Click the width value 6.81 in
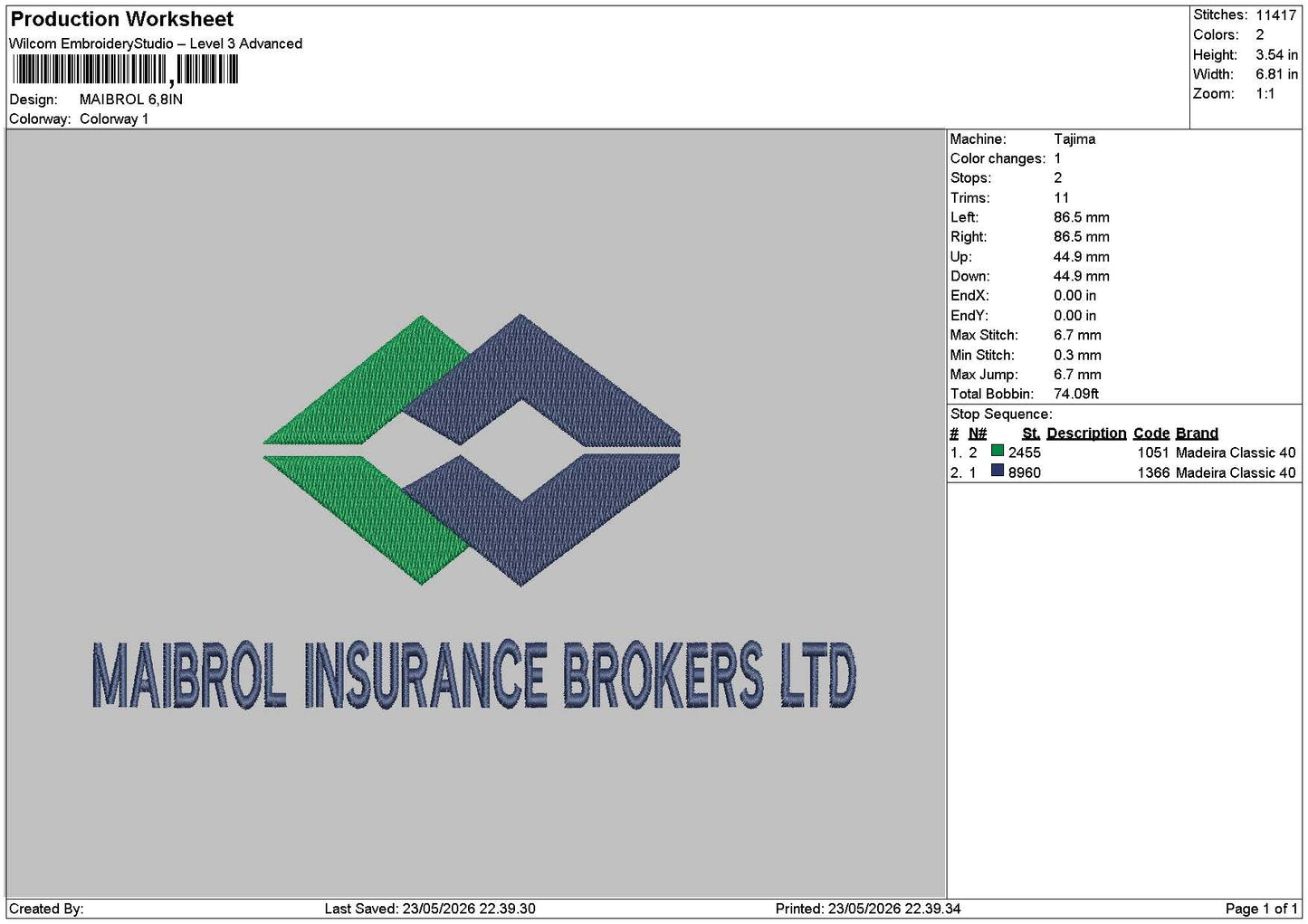 point(1276,74)
